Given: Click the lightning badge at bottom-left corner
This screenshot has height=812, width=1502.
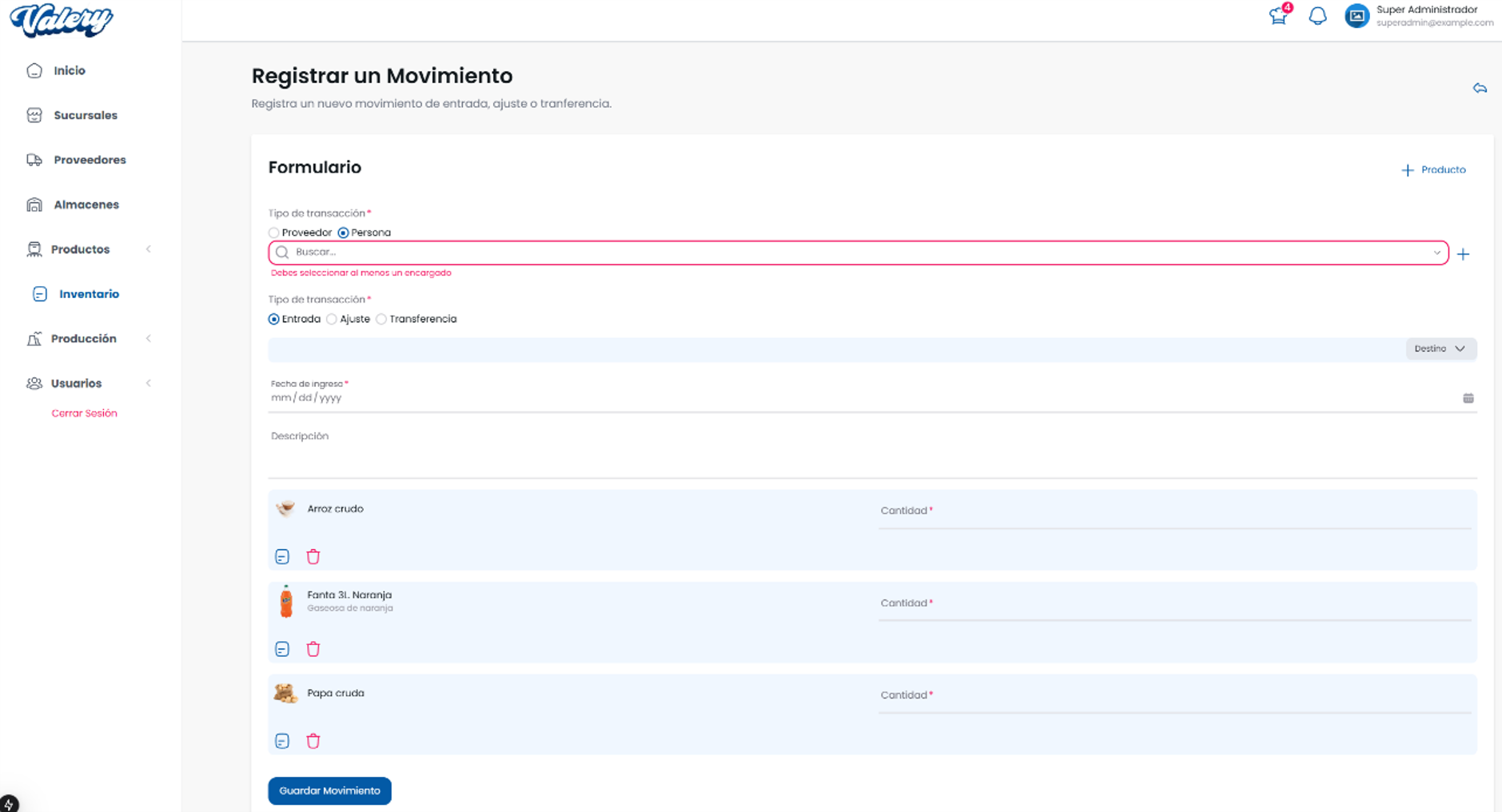Looking at the screenshot, I should point(9,803).
